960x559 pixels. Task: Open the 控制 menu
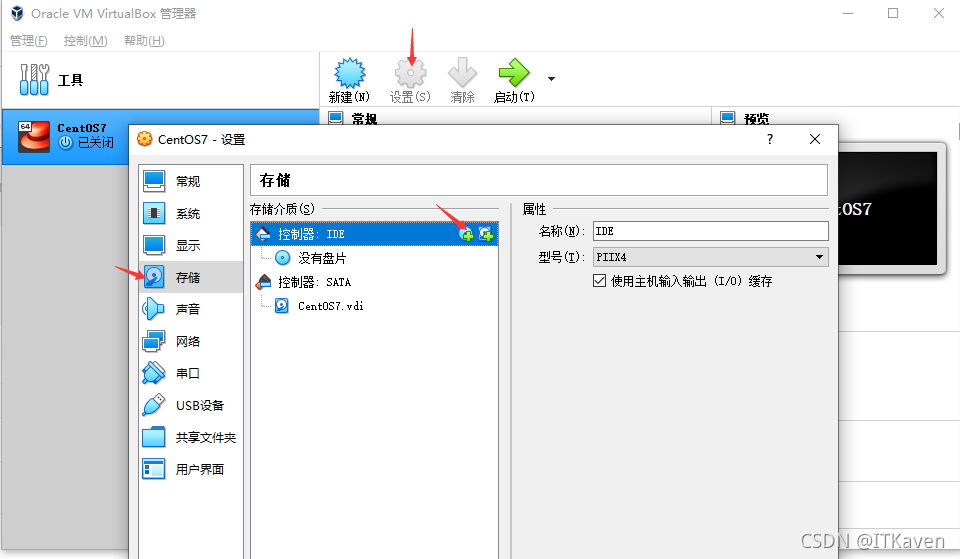86,41
